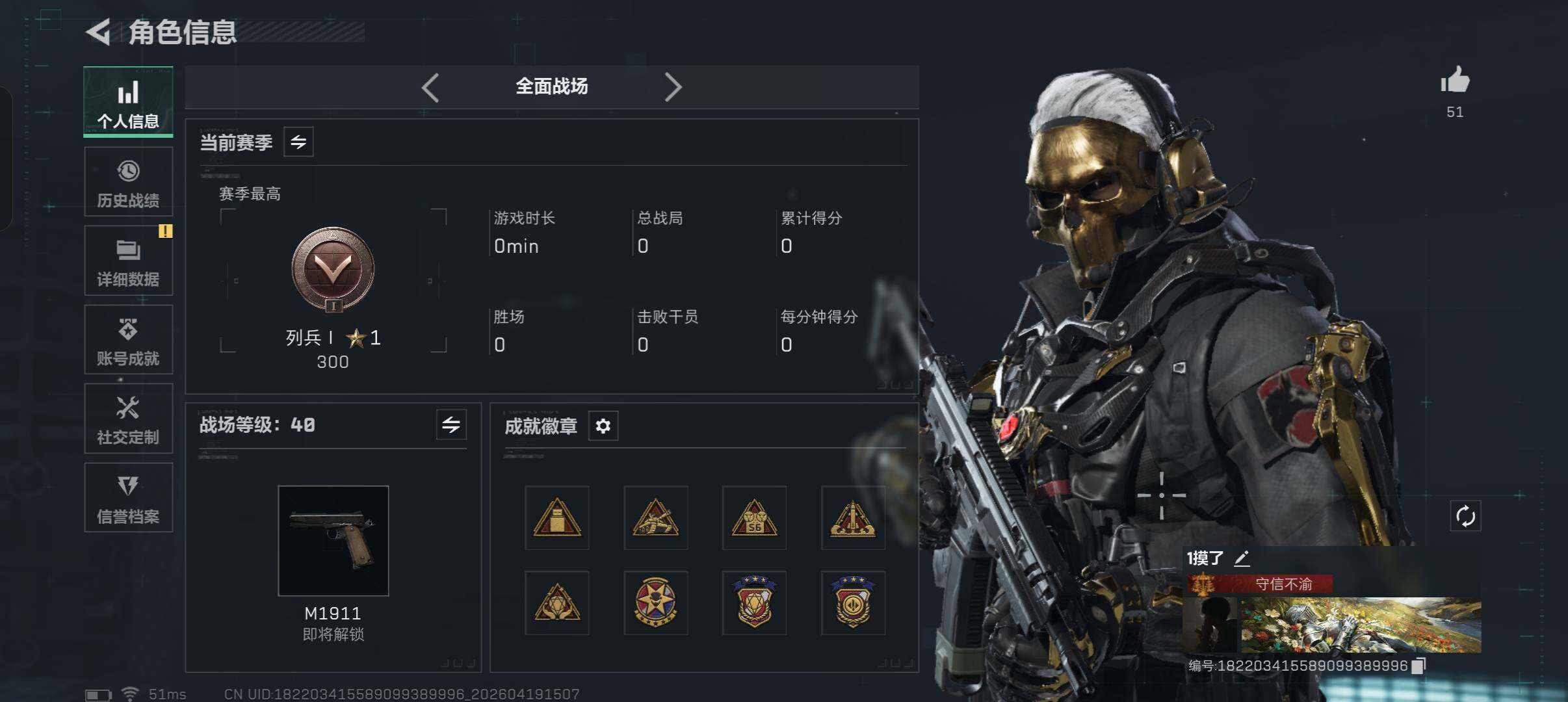Go back using the arrow beside 角色信息
Image resolution: width=1568 pixels, height=702 pixels.
point(99,32)
